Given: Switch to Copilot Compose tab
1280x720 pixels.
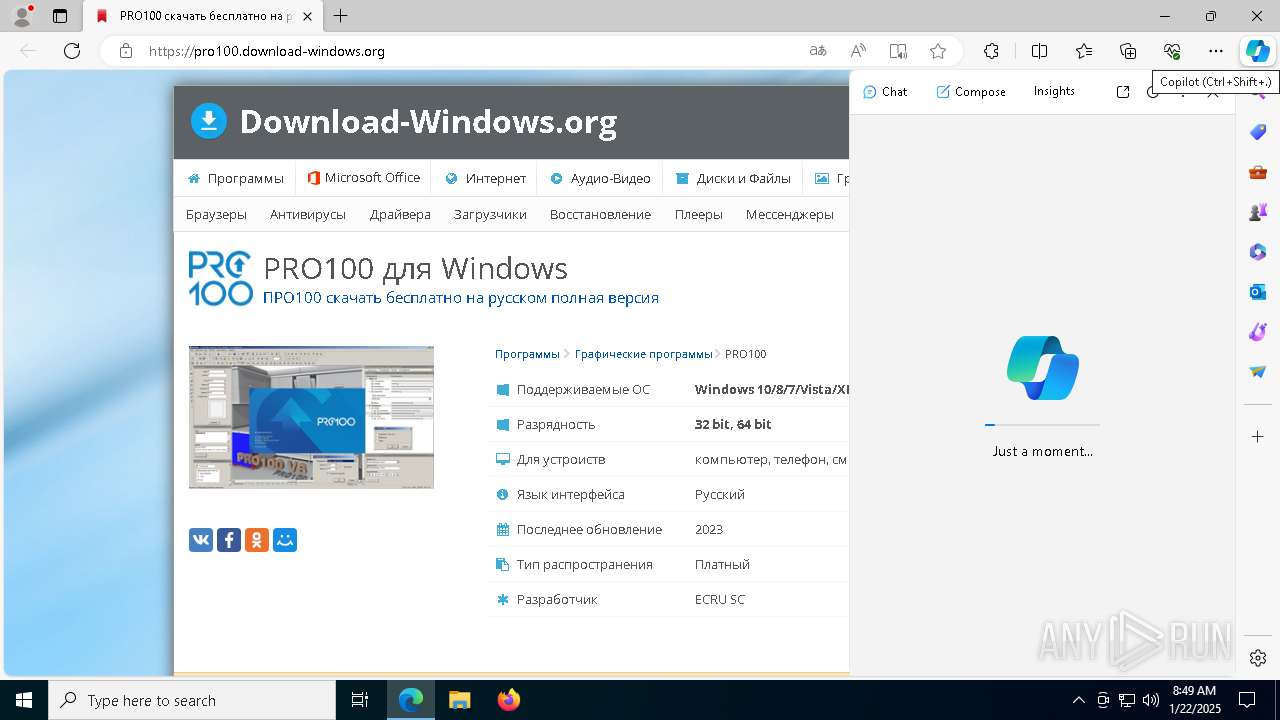Looking at the screenshot, I should tap(971, 91).
